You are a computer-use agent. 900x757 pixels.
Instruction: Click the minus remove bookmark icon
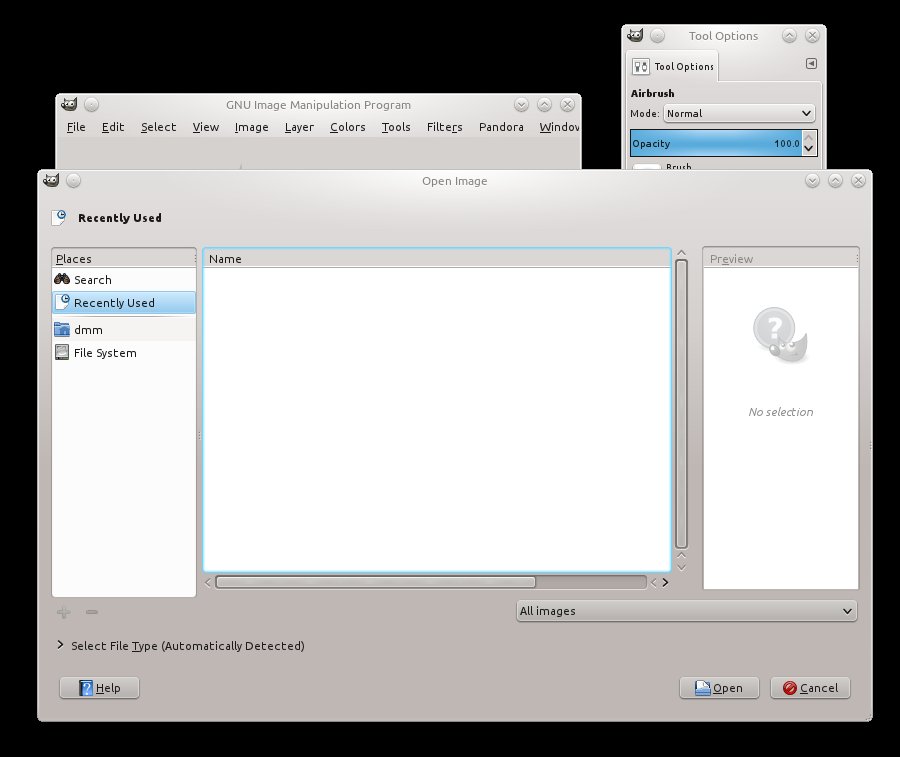pyautogui.click(x=92, y=612)
